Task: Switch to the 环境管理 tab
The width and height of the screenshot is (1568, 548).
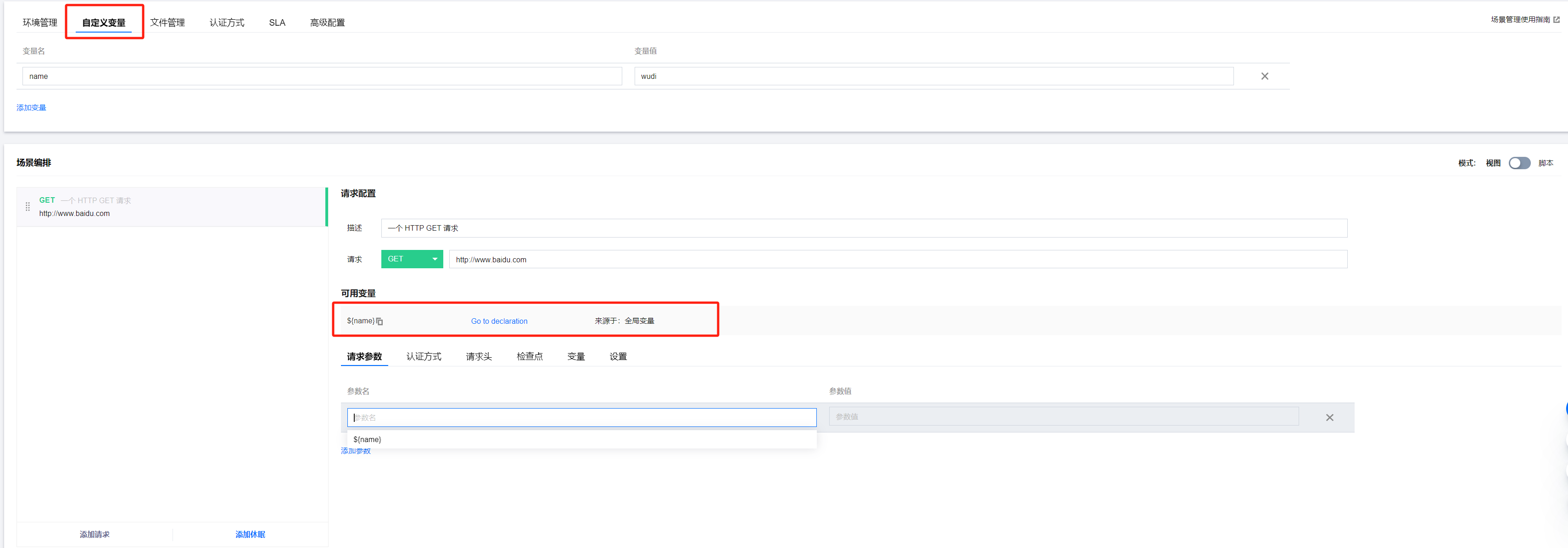Action: coord(39,22)
